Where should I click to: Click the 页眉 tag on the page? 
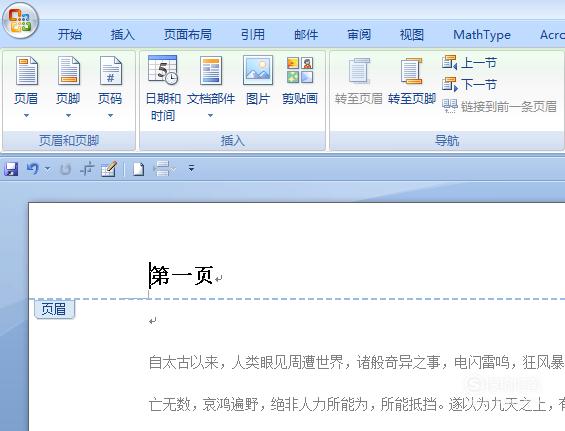[x=54, y=310]
